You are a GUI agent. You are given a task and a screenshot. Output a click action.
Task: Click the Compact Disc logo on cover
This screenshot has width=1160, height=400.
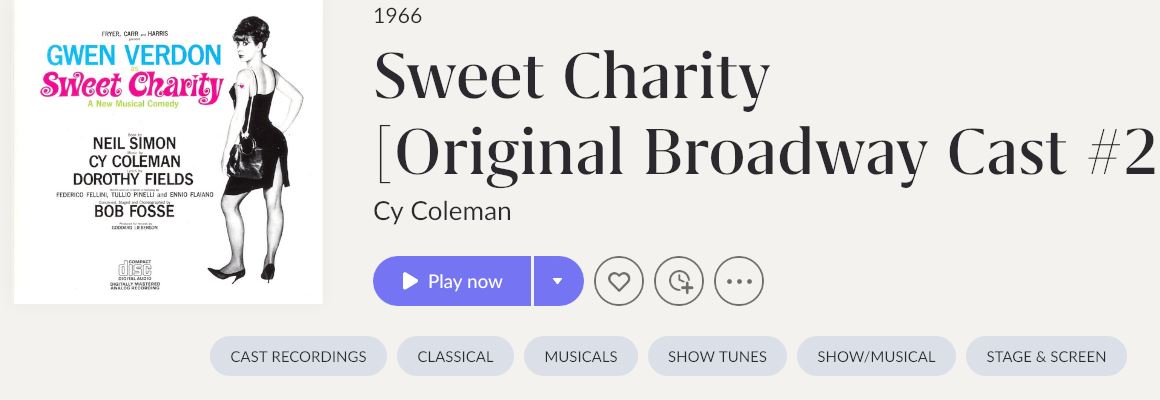tap(133, 271)
